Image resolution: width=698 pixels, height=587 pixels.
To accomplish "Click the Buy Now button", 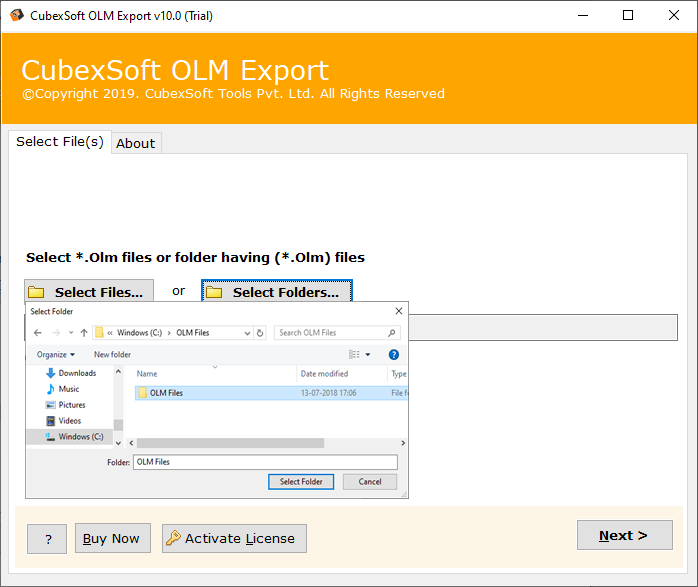I will click(x=111, y=538).
